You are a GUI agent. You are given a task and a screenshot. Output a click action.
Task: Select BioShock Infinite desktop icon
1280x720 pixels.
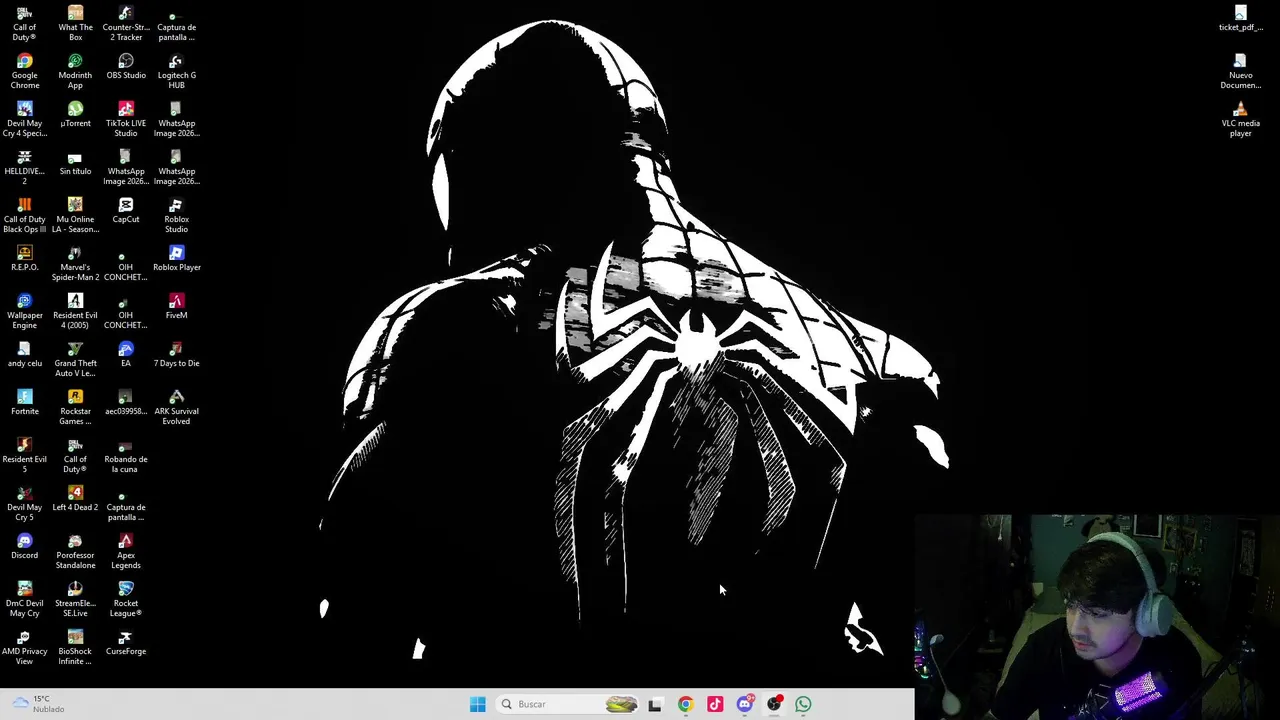click(75, 648)
